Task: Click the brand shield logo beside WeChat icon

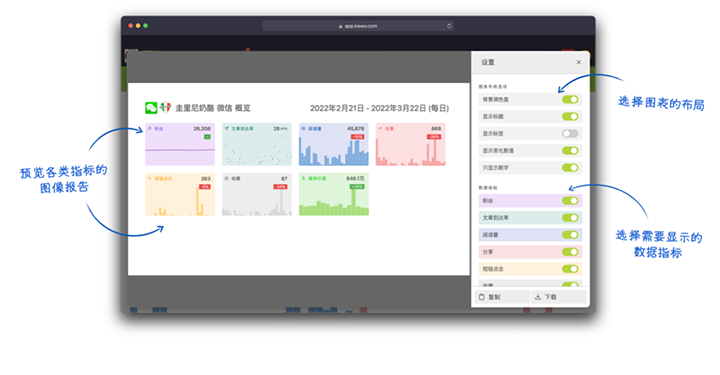Action: point(165,108)
